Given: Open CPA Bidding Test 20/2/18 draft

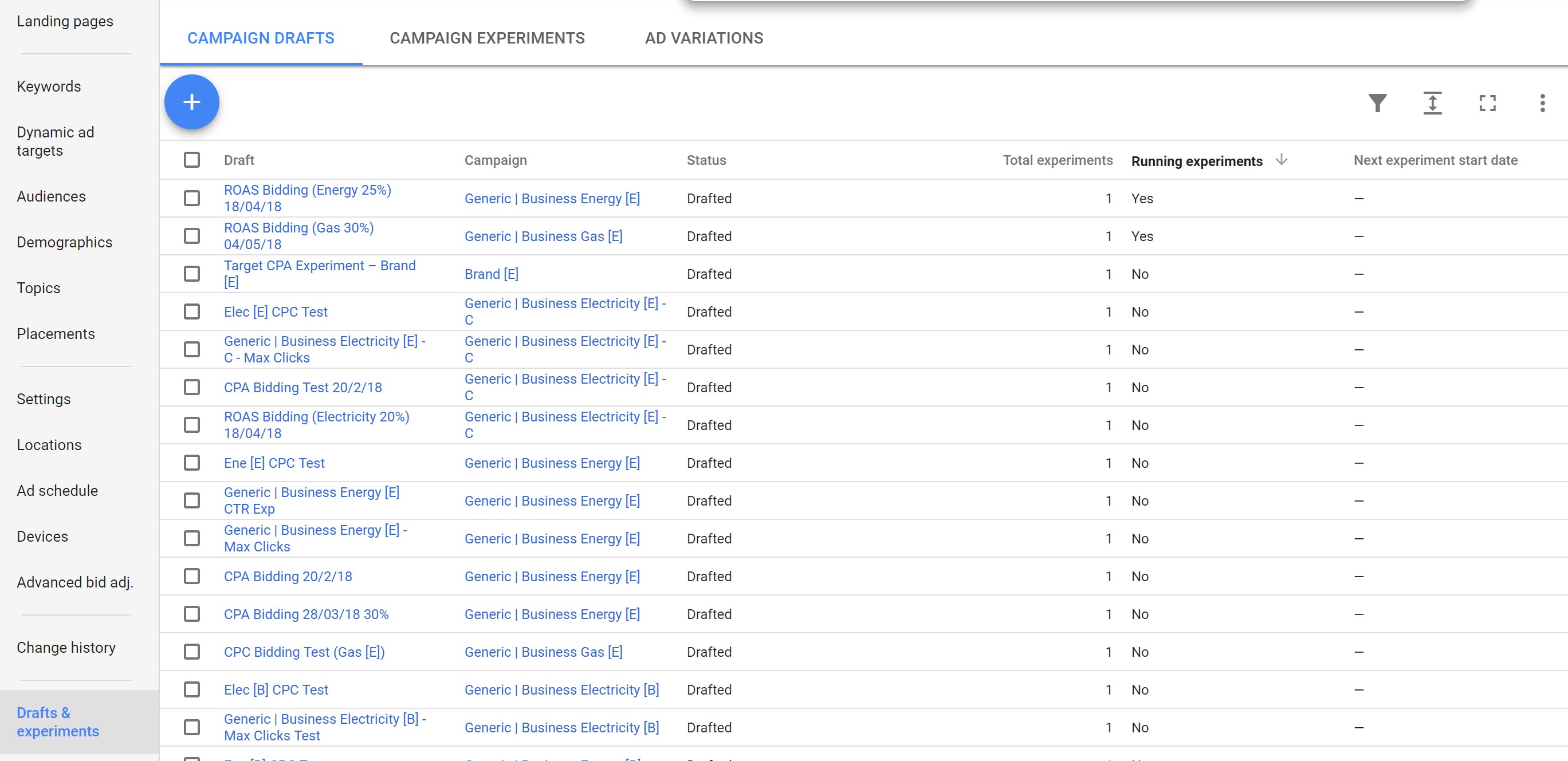Looking at the screenshot, I should tap(302, 387).
